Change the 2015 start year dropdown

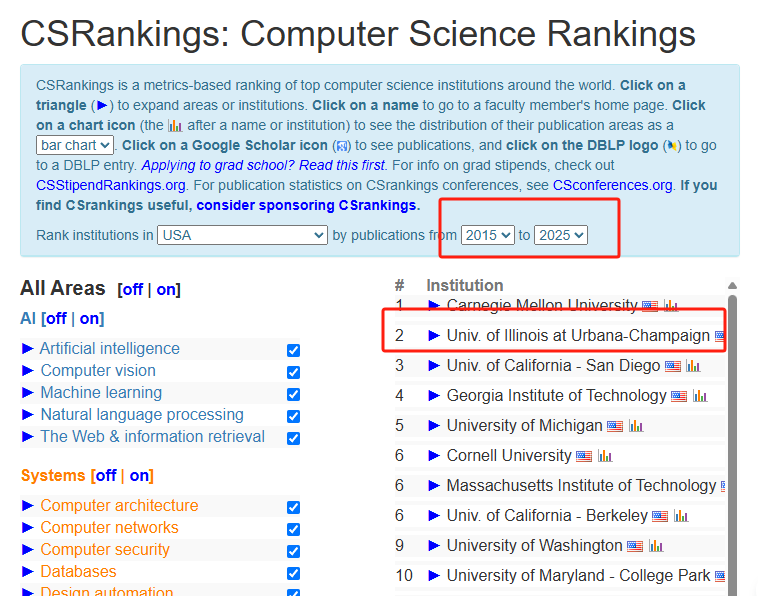487,235
